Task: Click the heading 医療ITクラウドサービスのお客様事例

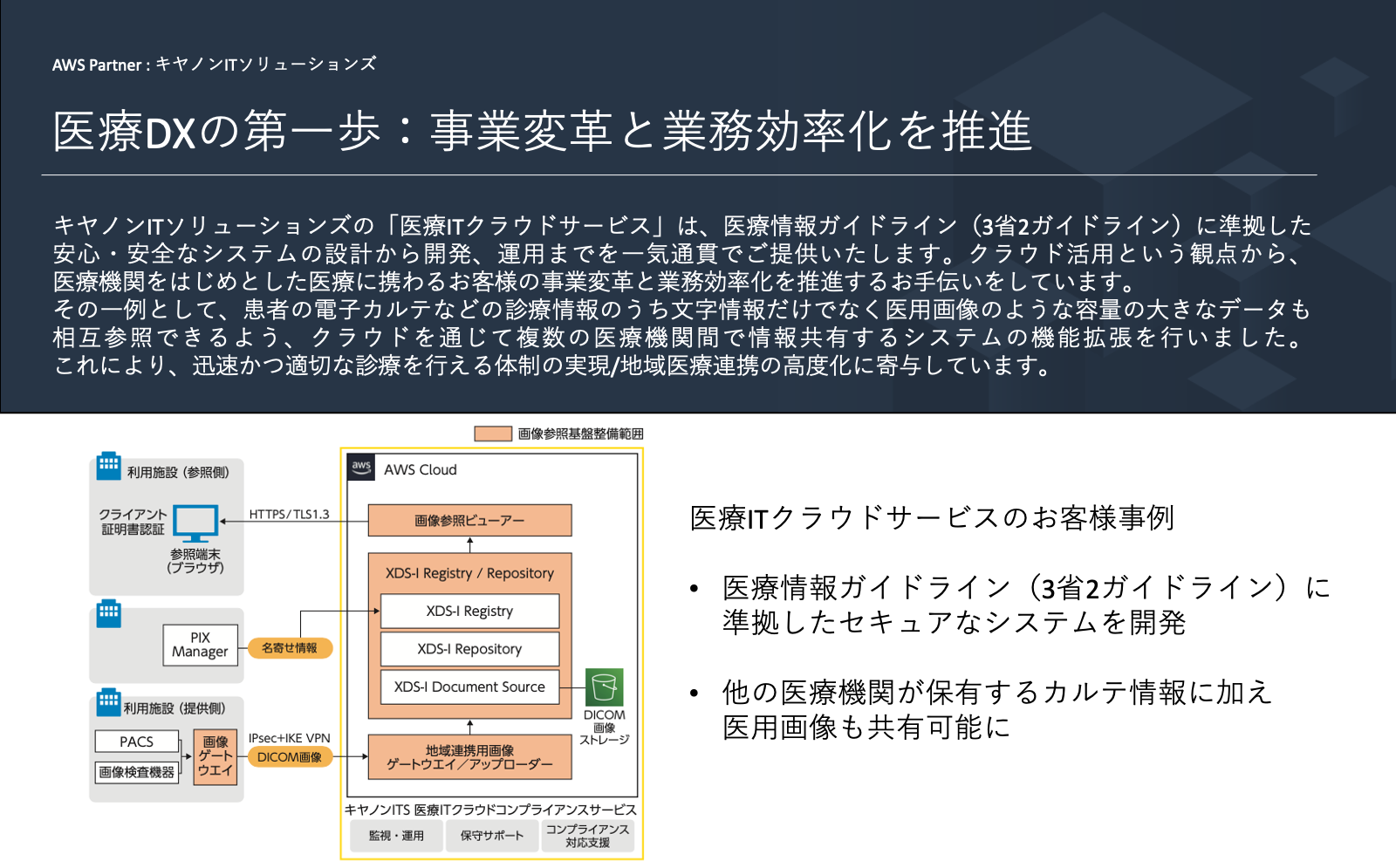Action: tap(932, 518)
